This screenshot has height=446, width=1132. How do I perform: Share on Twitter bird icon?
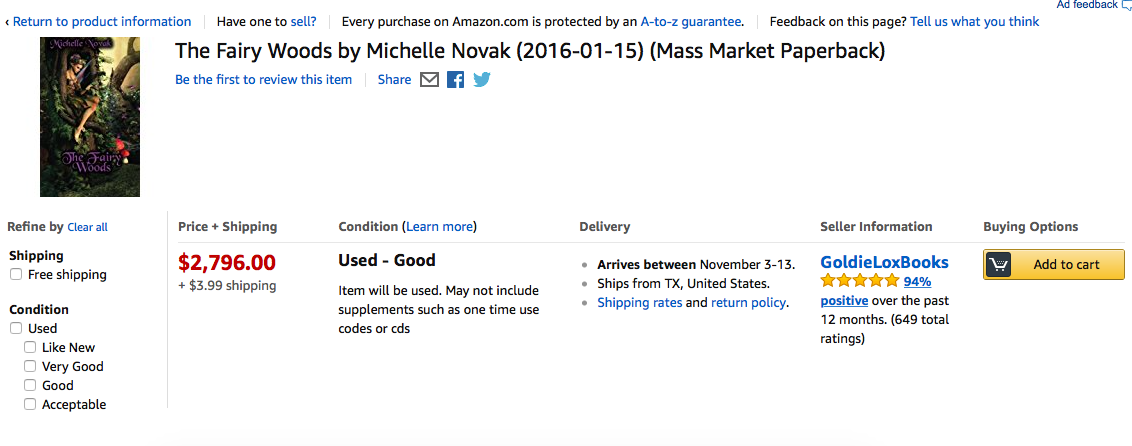click(482, 80)
